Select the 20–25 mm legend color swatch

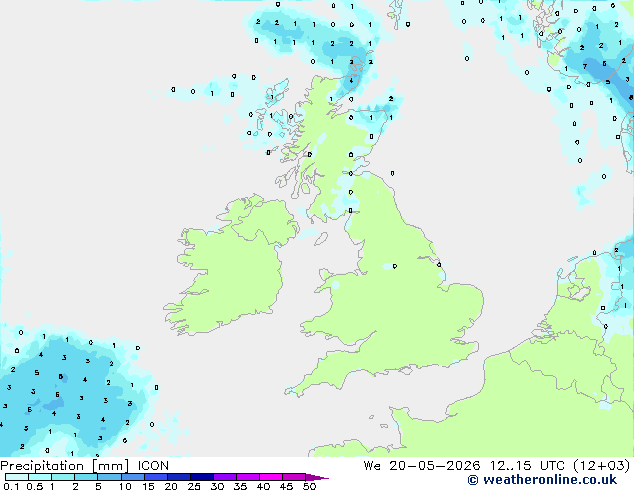tap(179, 477)
